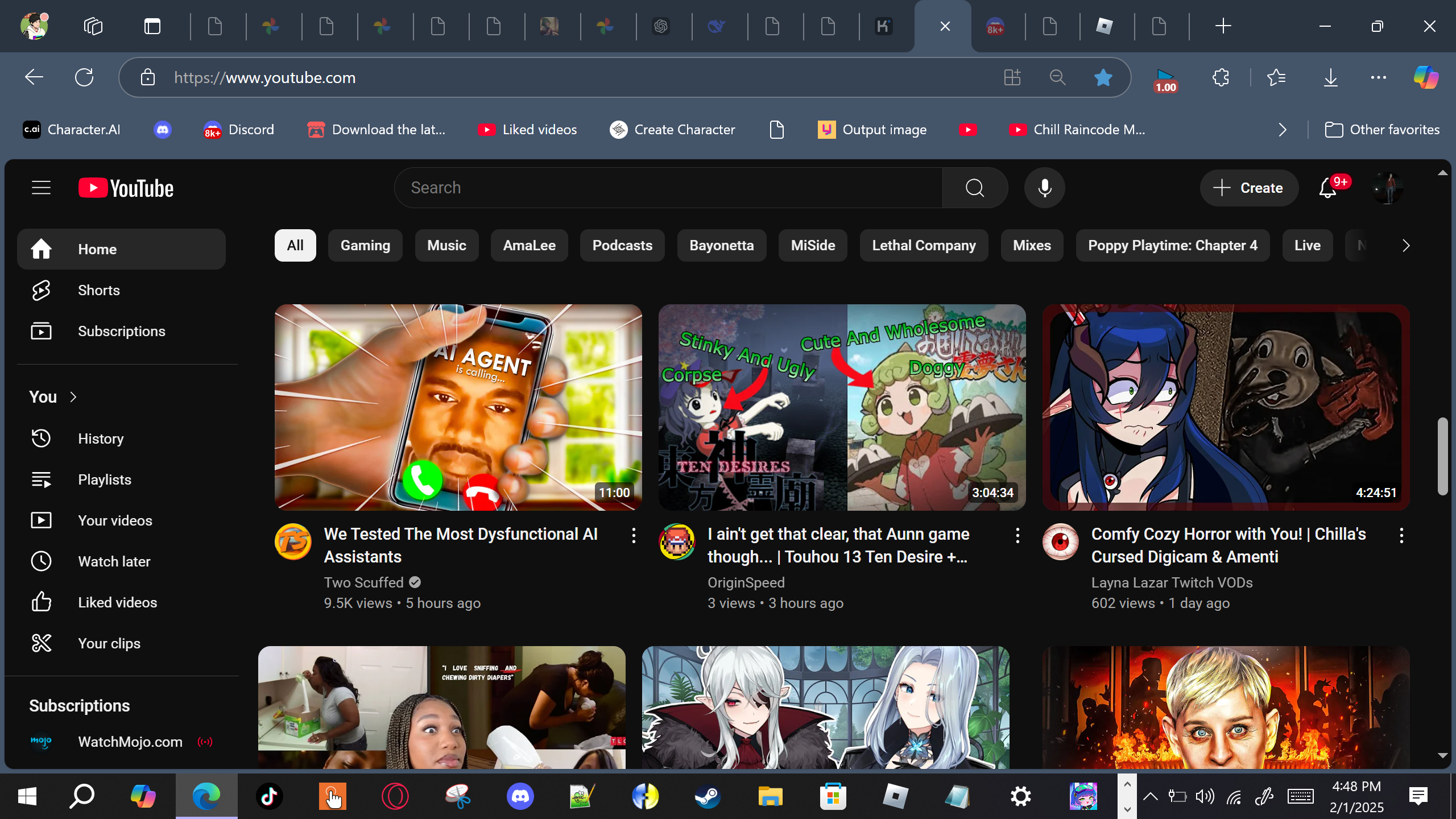Screen dimensions: 1456x819
Task: Open Your clips in sidebar
Action: 109,643
